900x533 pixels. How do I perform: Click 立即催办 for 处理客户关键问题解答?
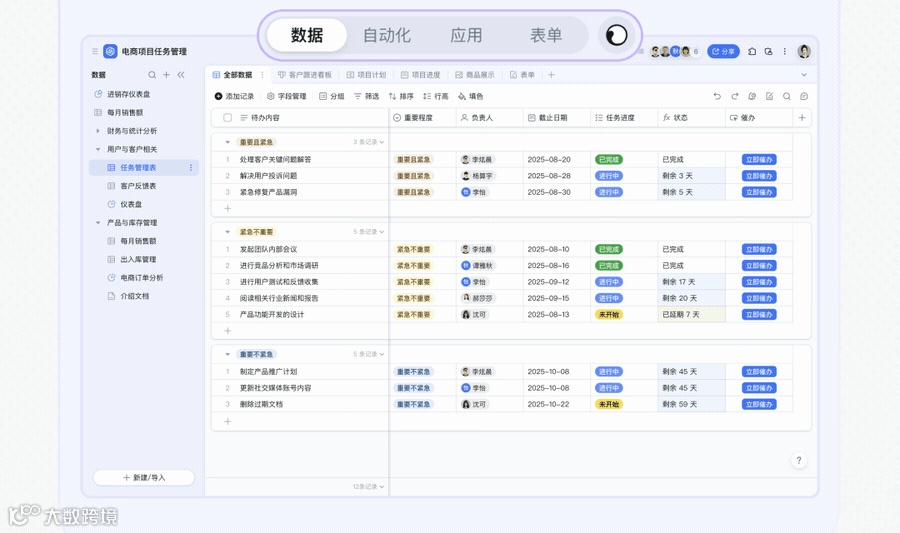point(759,159)
